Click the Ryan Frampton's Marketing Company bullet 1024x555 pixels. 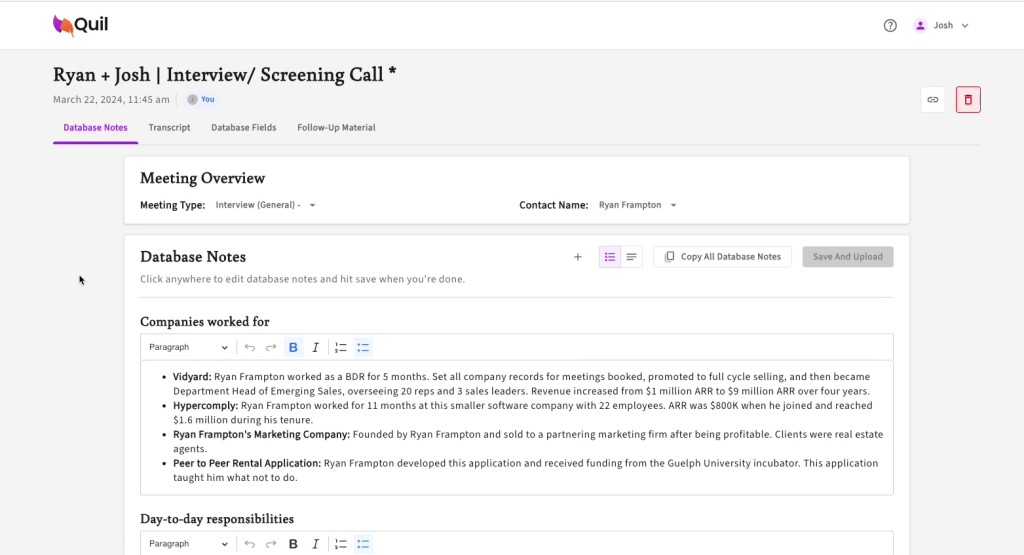(528, 441)
